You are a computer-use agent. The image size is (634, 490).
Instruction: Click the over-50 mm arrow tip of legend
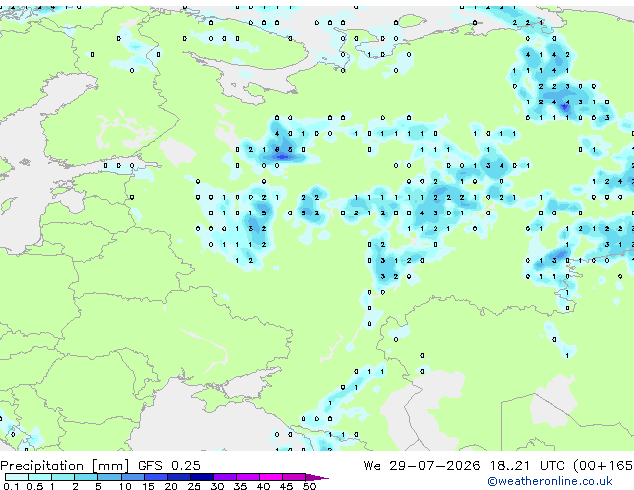[x=317, y=477]
